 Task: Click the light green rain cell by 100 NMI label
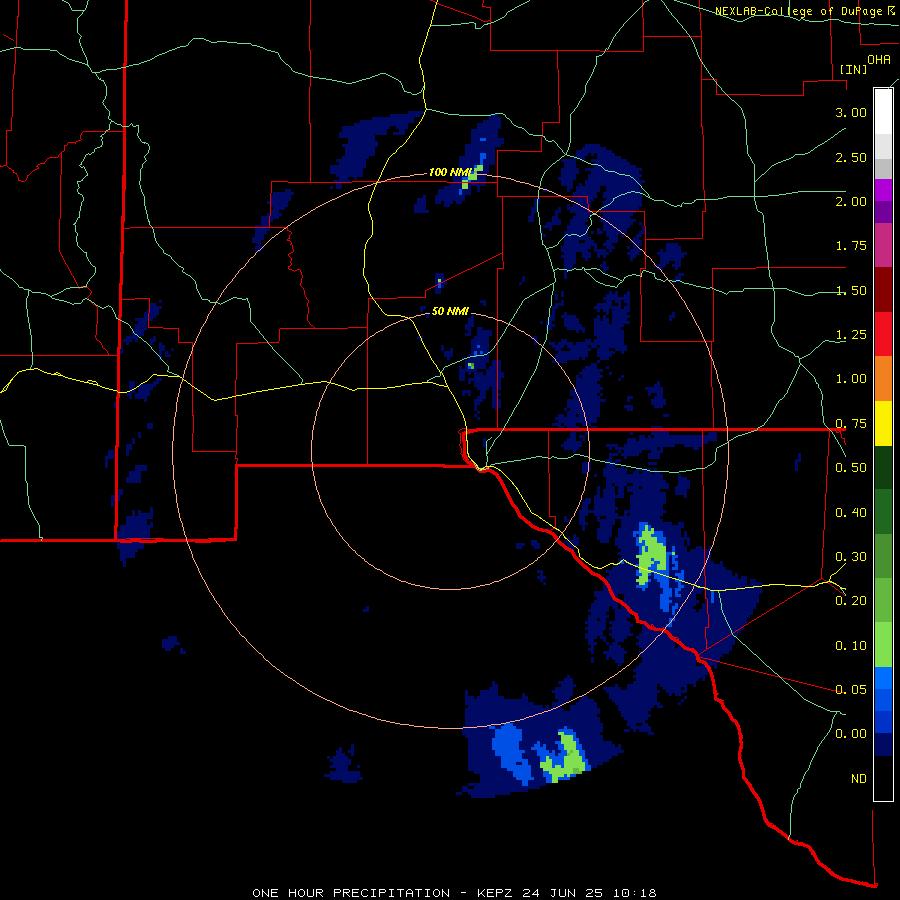pyautogui.click(x=472, y=176)
